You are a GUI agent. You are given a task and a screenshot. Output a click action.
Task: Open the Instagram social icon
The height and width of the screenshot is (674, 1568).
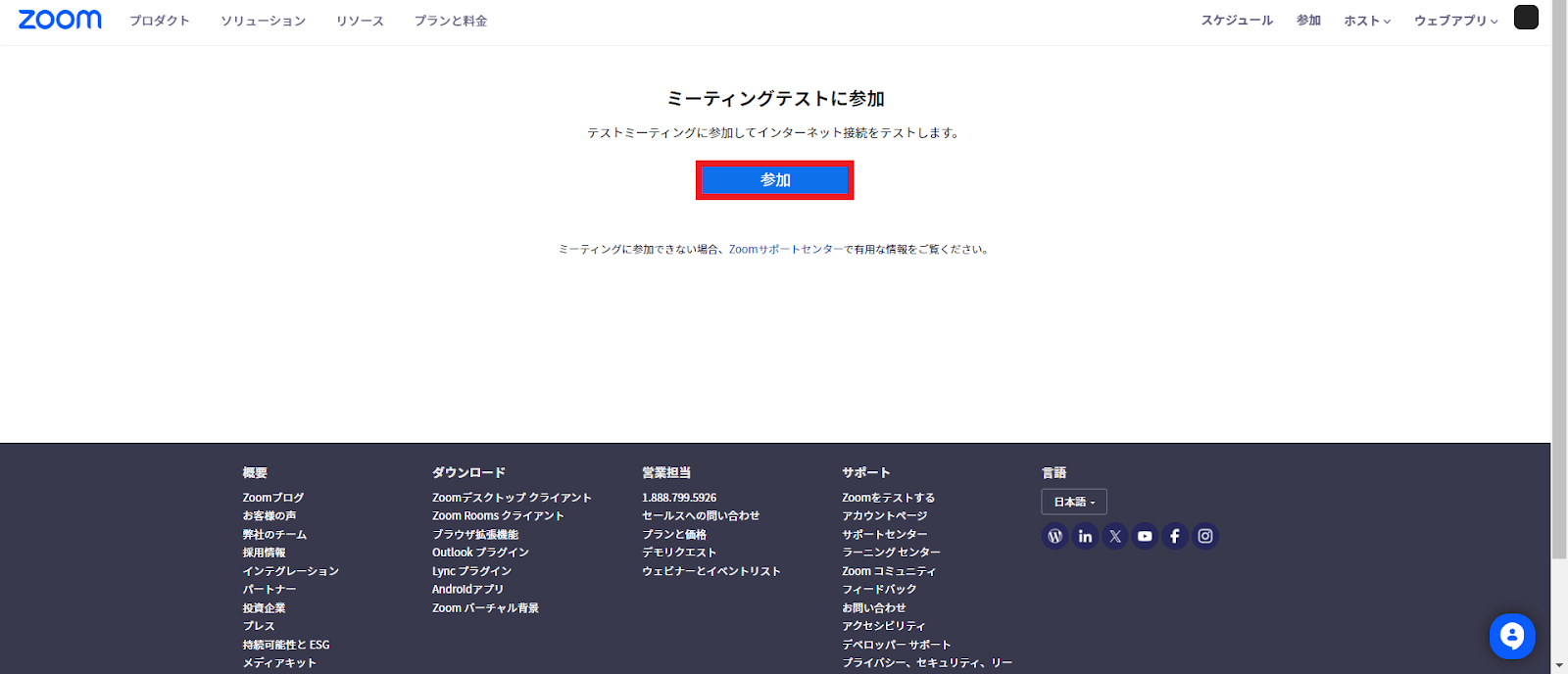coord(1205,536)
